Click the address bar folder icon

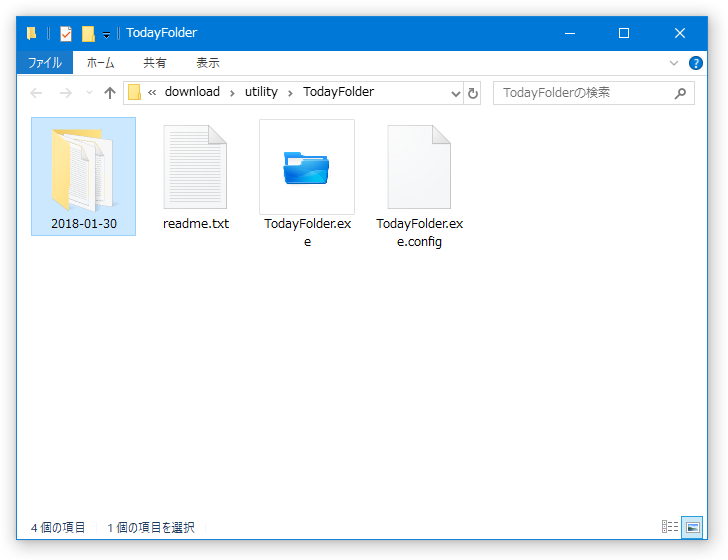click(134, 92)
